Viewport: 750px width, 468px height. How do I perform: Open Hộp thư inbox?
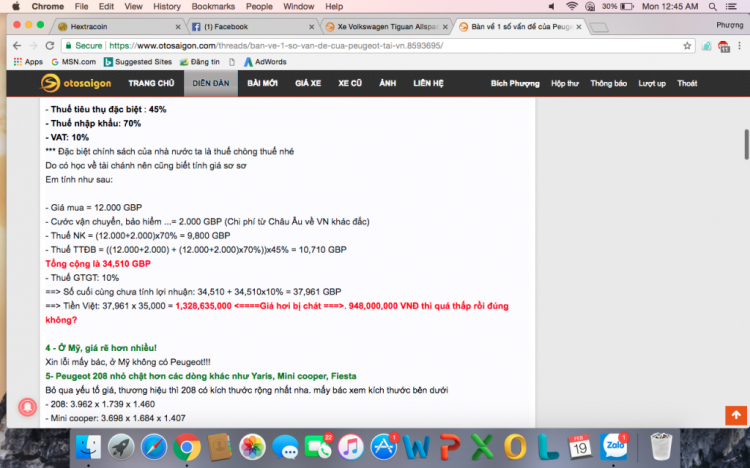click(565, 83)
